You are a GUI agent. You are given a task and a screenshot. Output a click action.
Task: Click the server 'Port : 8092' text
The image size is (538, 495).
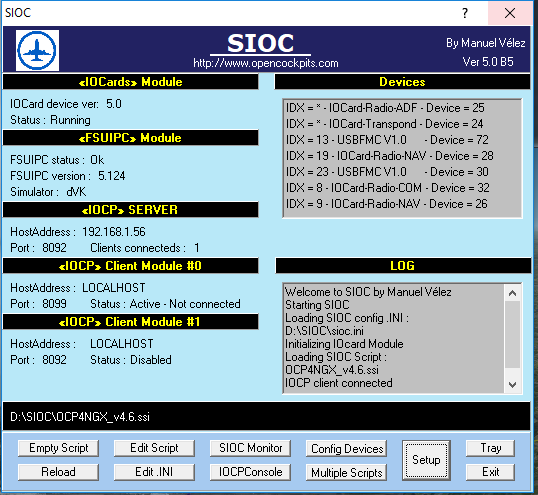pyautogui.click(x=38, y=248)
